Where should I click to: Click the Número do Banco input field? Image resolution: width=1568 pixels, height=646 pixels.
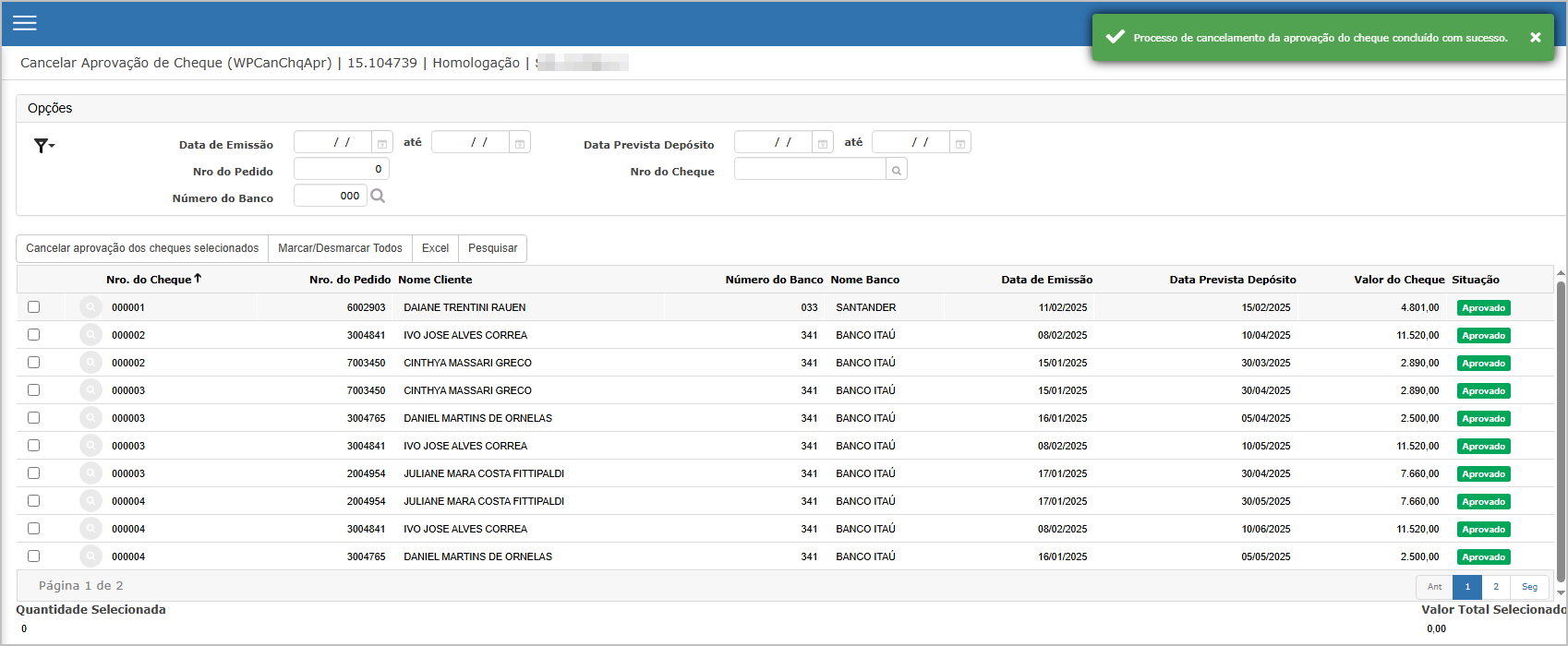(331, 196)
